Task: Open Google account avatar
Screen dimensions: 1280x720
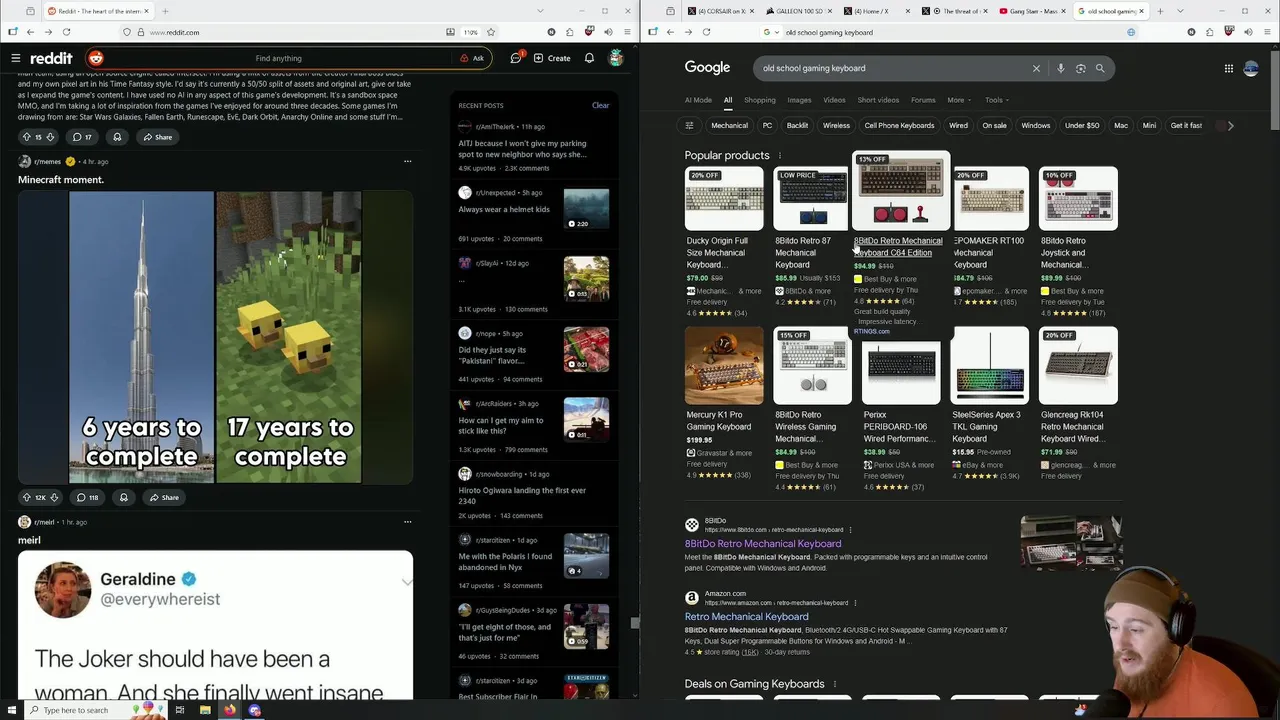Action: [x=1251, y=68]
